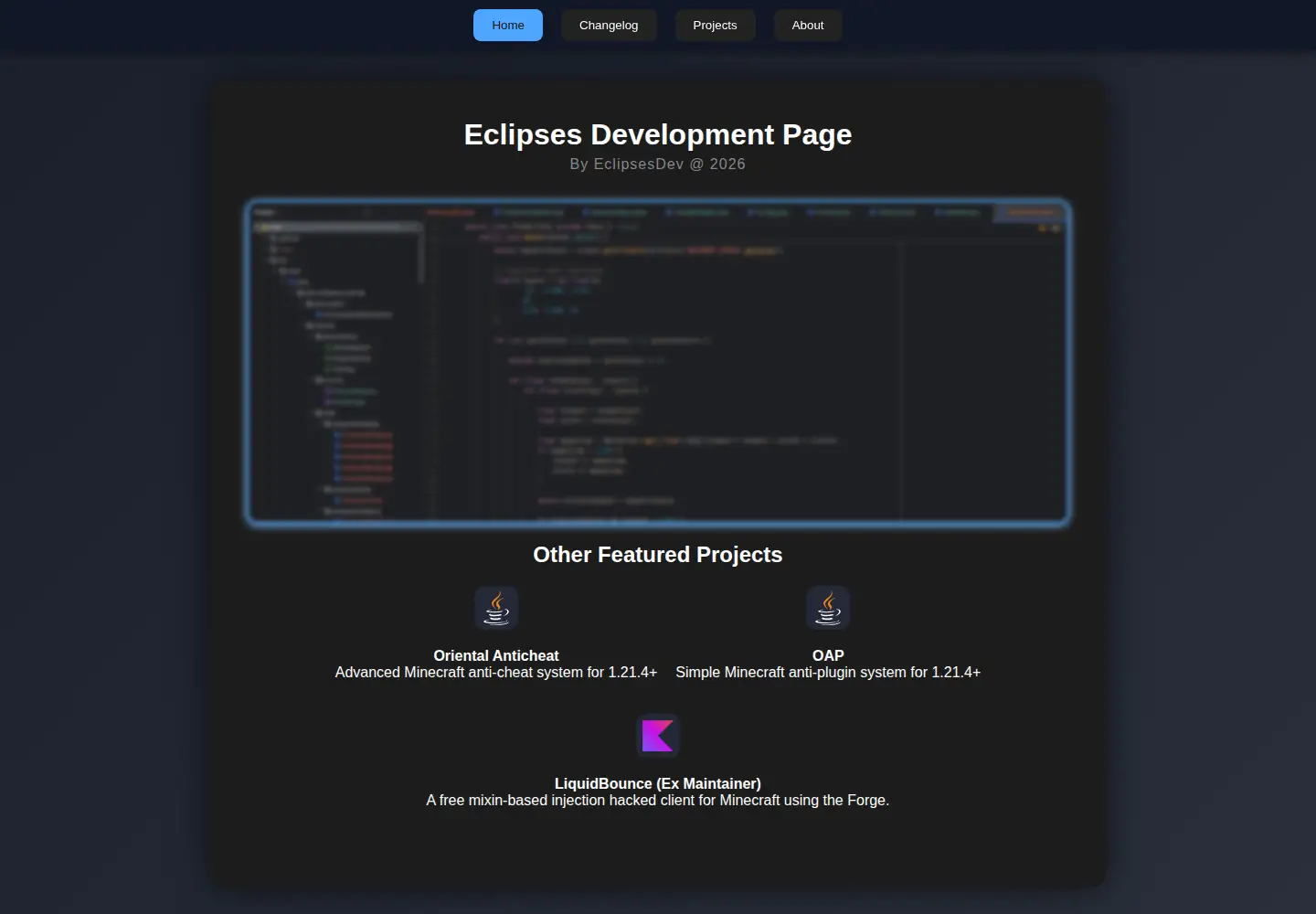Open the Home tab

pos(508,26)
